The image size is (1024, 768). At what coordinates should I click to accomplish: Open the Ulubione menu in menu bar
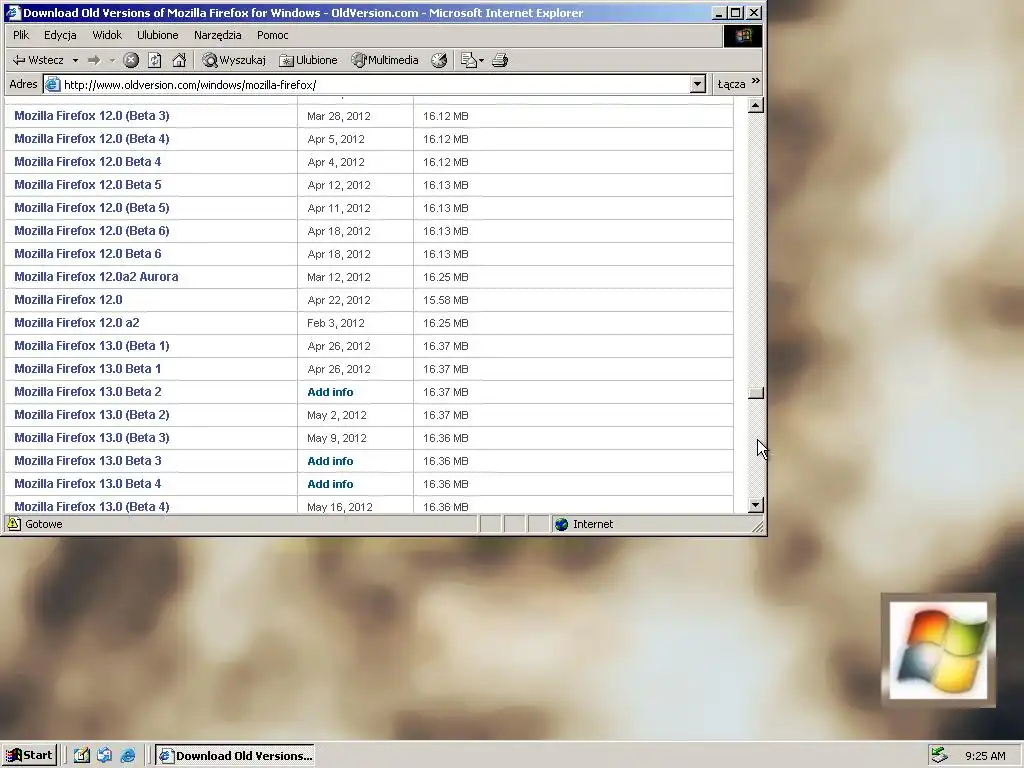[x=157, y=35]
